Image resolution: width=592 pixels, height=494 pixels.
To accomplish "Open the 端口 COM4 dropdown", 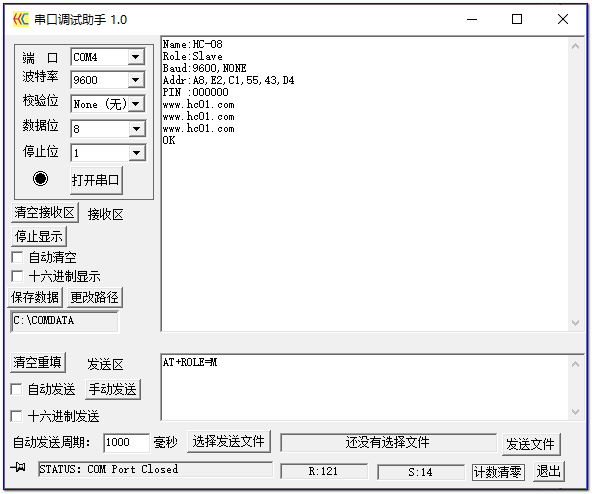I will pos(136,57).
